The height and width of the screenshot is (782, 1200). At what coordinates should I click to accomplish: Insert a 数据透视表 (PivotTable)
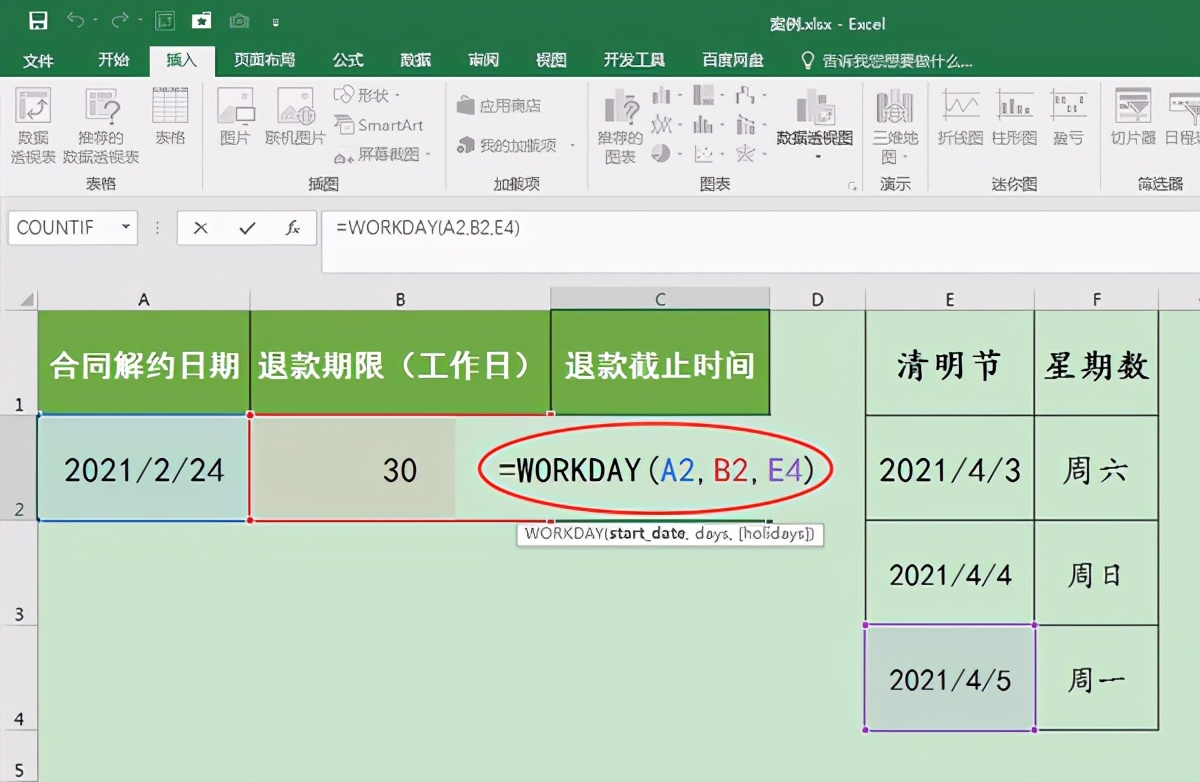(x=33, y=125)
